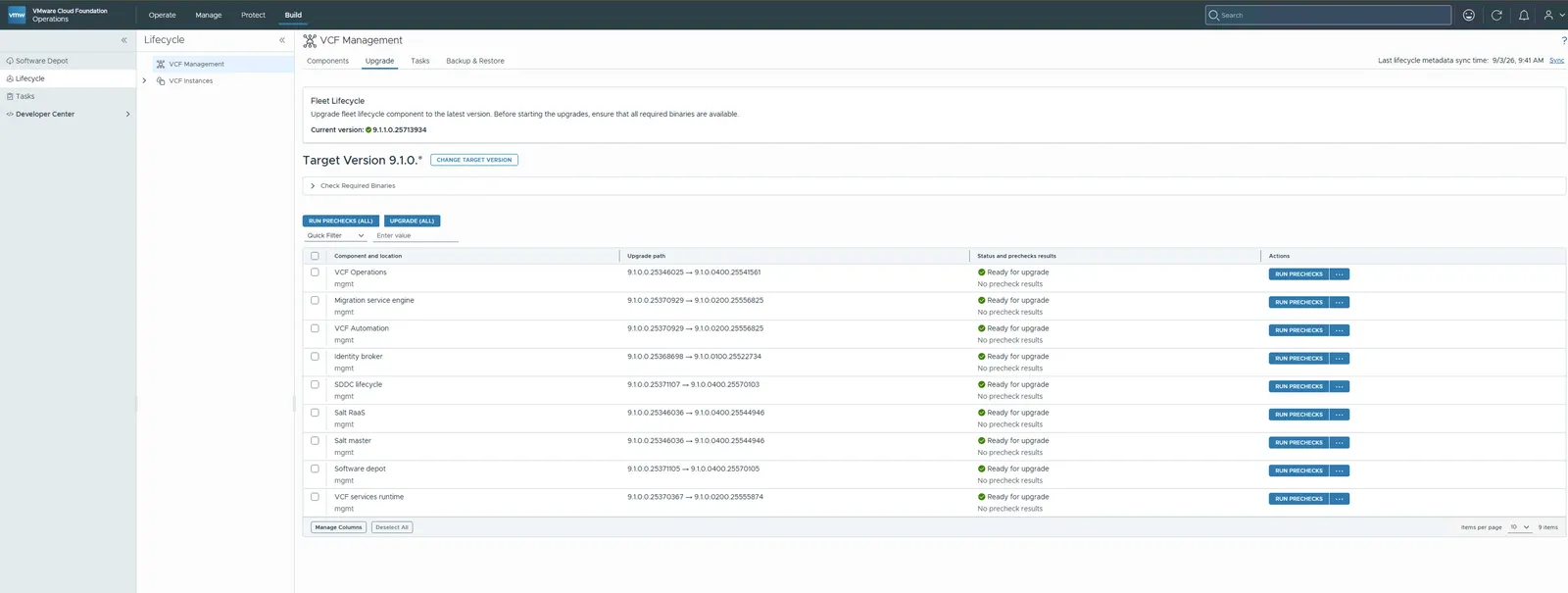
Task: Open more actions for Software depot
Action: pyautogui.click(x=1339, y=470)
